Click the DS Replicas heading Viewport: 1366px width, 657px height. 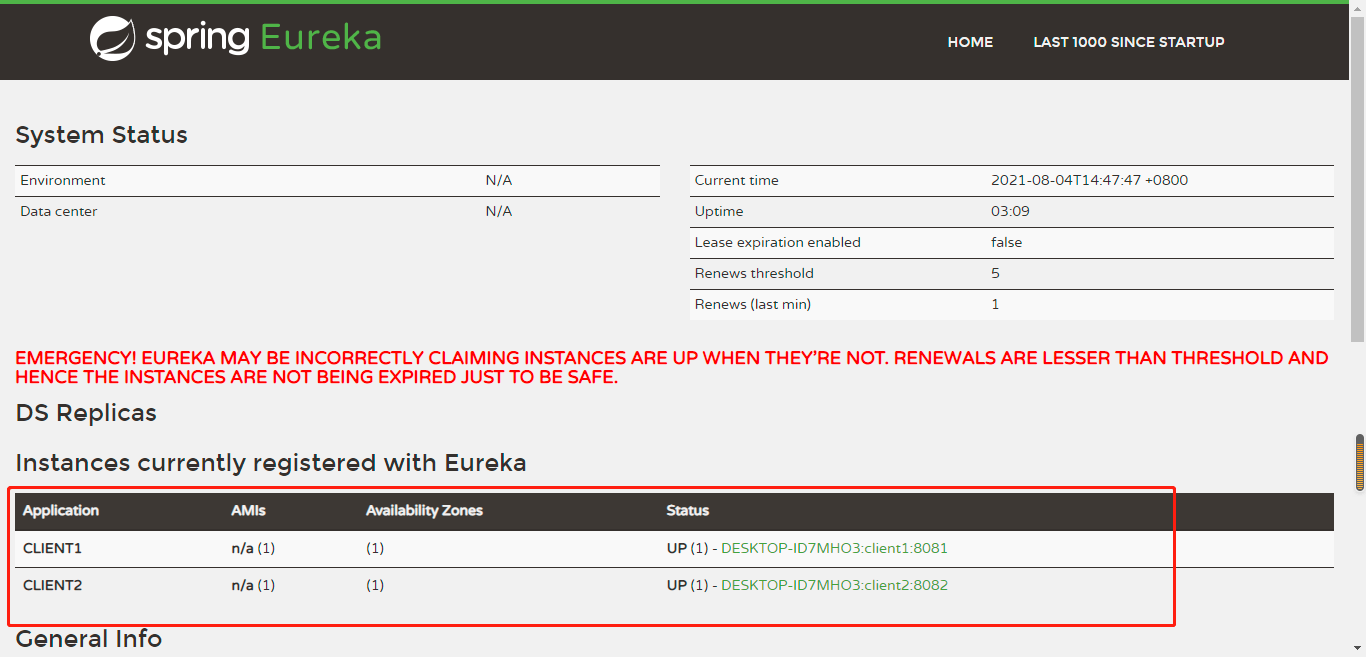(86, 413)
